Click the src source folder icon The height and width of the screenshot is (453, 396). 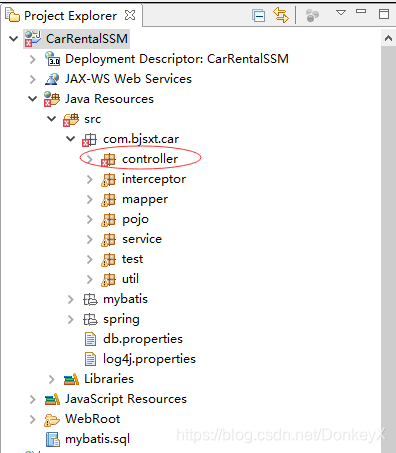(x=71, y=119)
